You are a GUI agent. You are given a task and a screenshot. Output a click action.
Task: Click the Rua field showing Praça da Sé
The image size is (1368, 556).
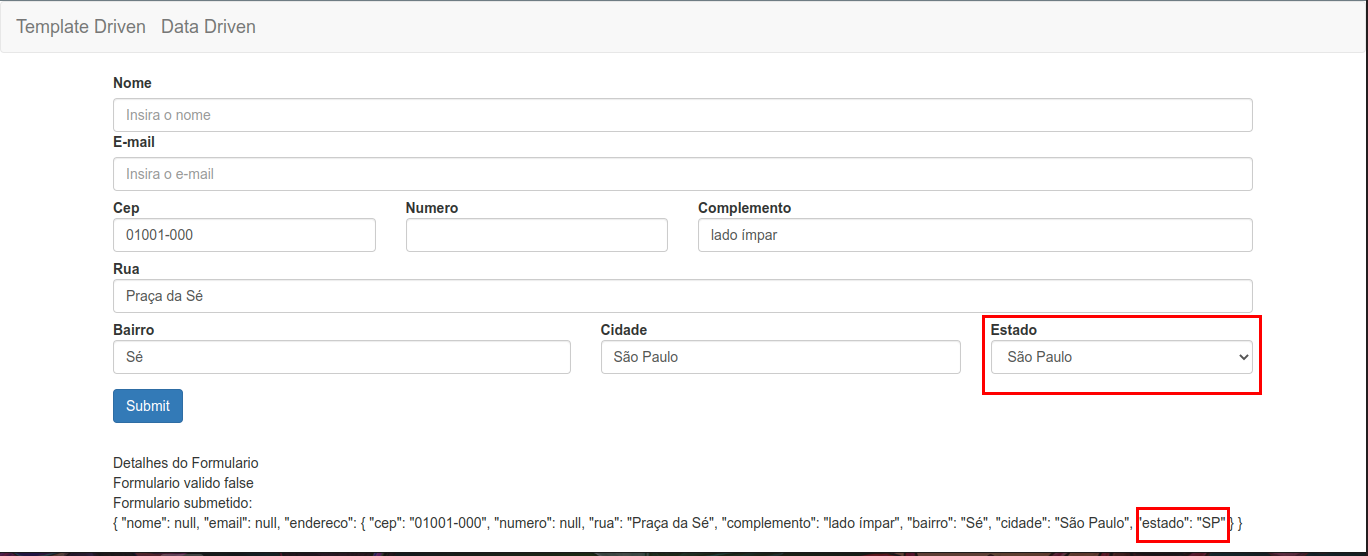click(683, 296)
